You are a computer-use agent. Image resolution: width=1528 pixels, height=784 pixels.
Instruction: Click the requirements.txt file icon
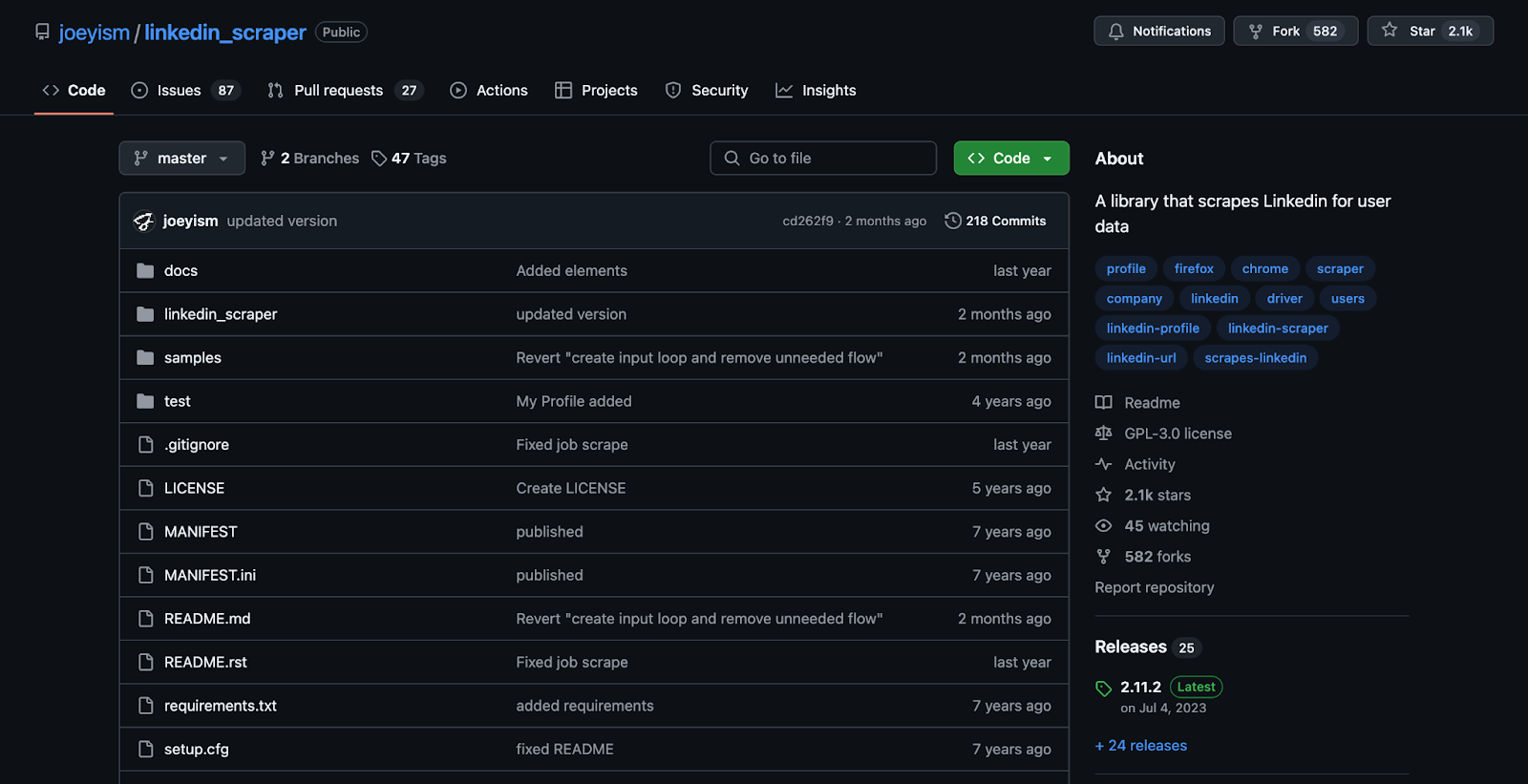(x=145, y=706)
